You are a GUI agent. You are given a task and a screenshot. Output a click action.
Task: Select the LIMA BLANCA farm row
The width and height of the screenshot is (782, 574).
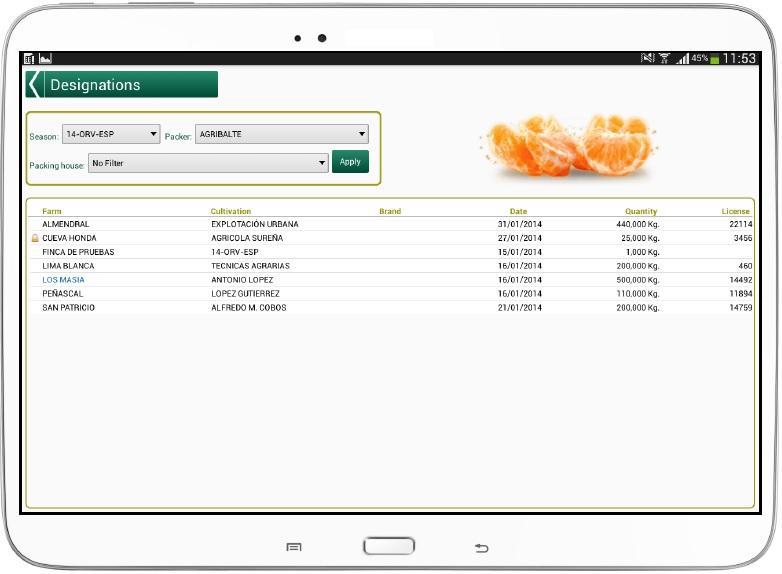pos(391,266)
